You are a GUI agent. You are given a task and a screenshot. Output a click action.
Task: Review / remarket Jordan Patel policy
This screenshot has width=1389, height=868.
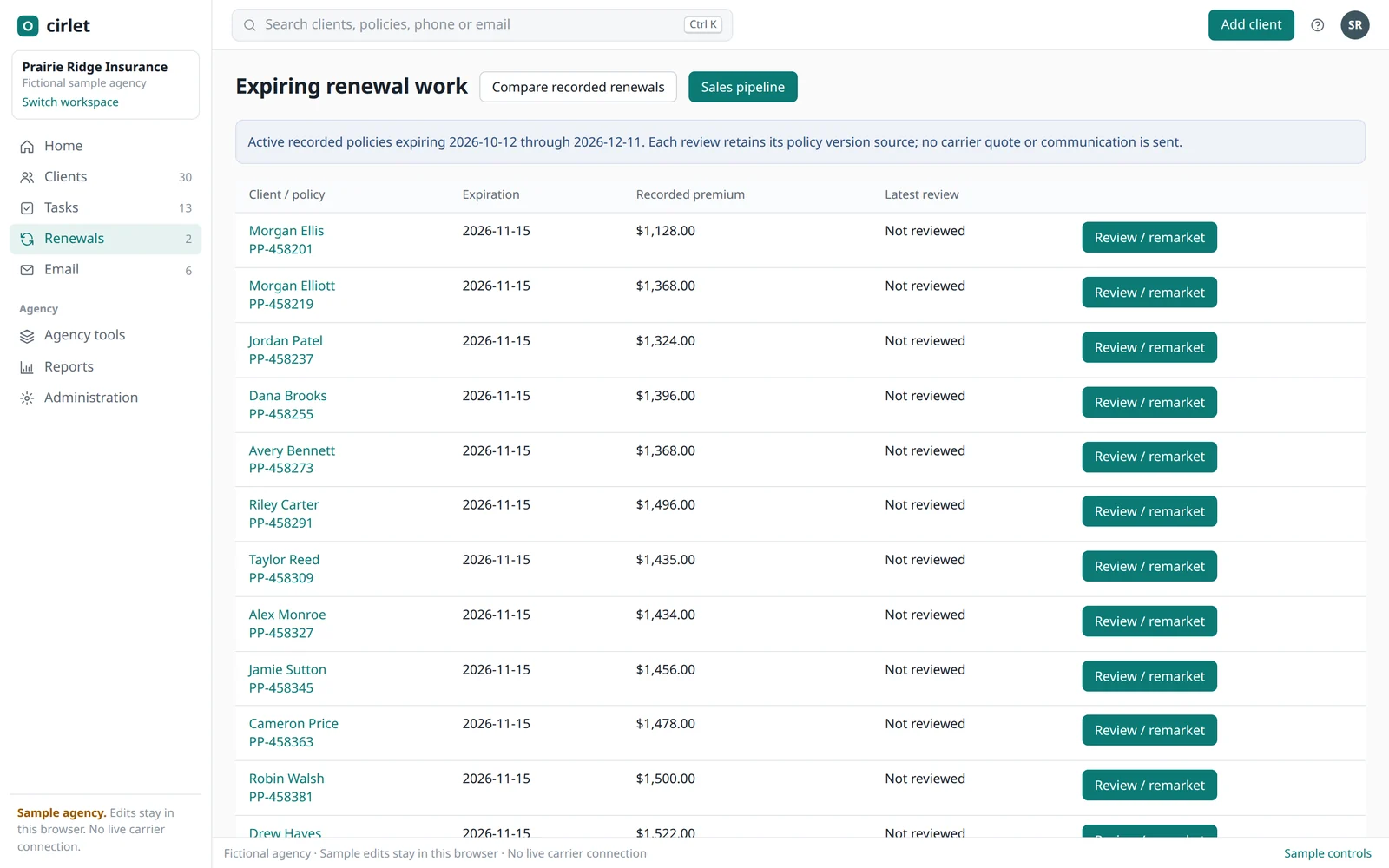coord(1149,347)
